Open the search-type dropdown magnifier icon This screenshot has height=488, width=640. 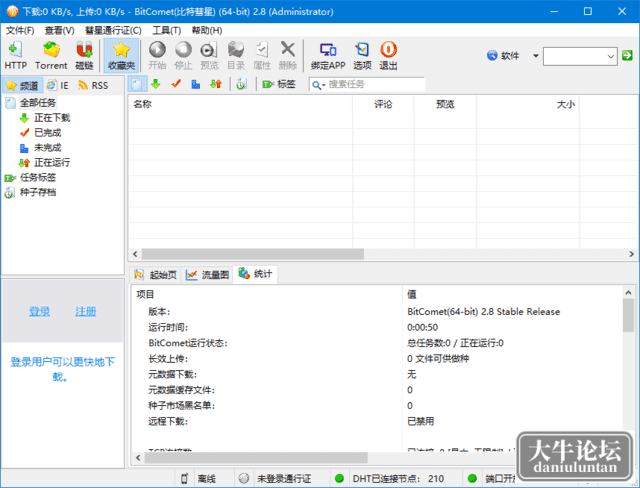tap(318, 85)
